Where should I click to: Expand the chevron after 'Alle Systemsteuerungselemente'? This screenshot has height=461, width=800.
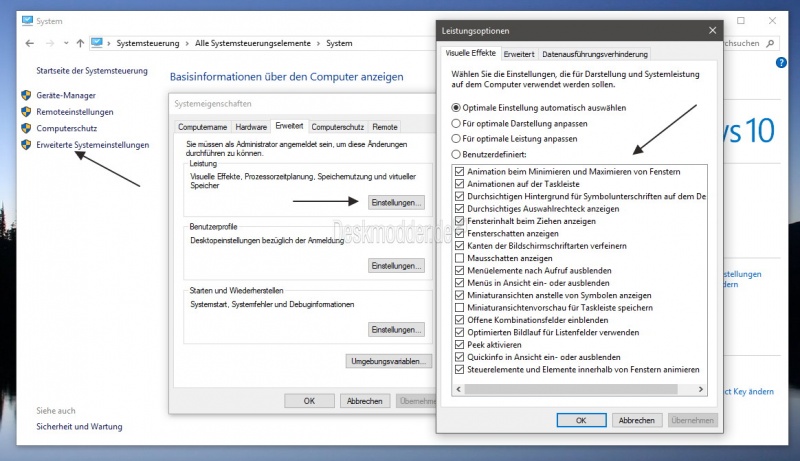(320, 43)
